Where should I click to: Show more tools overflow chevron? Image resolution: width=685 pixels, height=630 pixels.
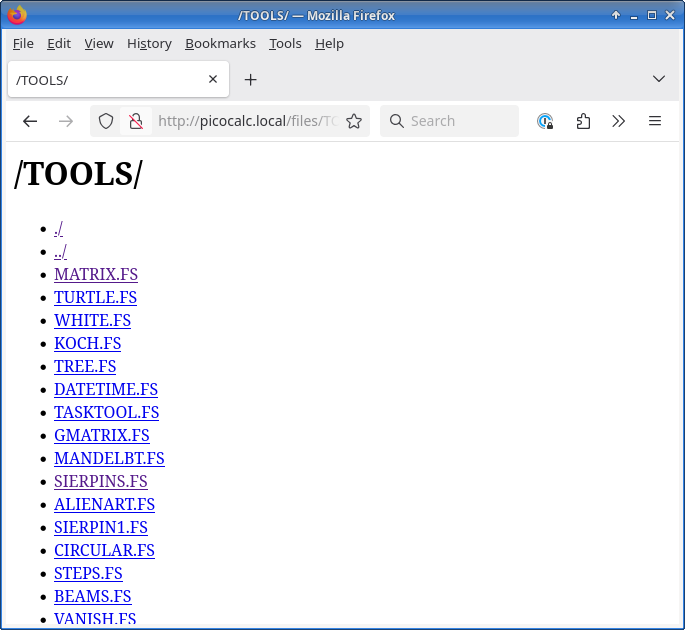point(619,121)
